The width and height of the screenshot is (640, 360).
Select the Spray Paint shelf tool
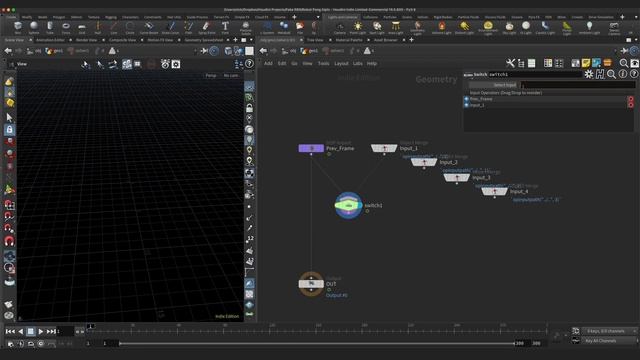click(x=207, y=27)
